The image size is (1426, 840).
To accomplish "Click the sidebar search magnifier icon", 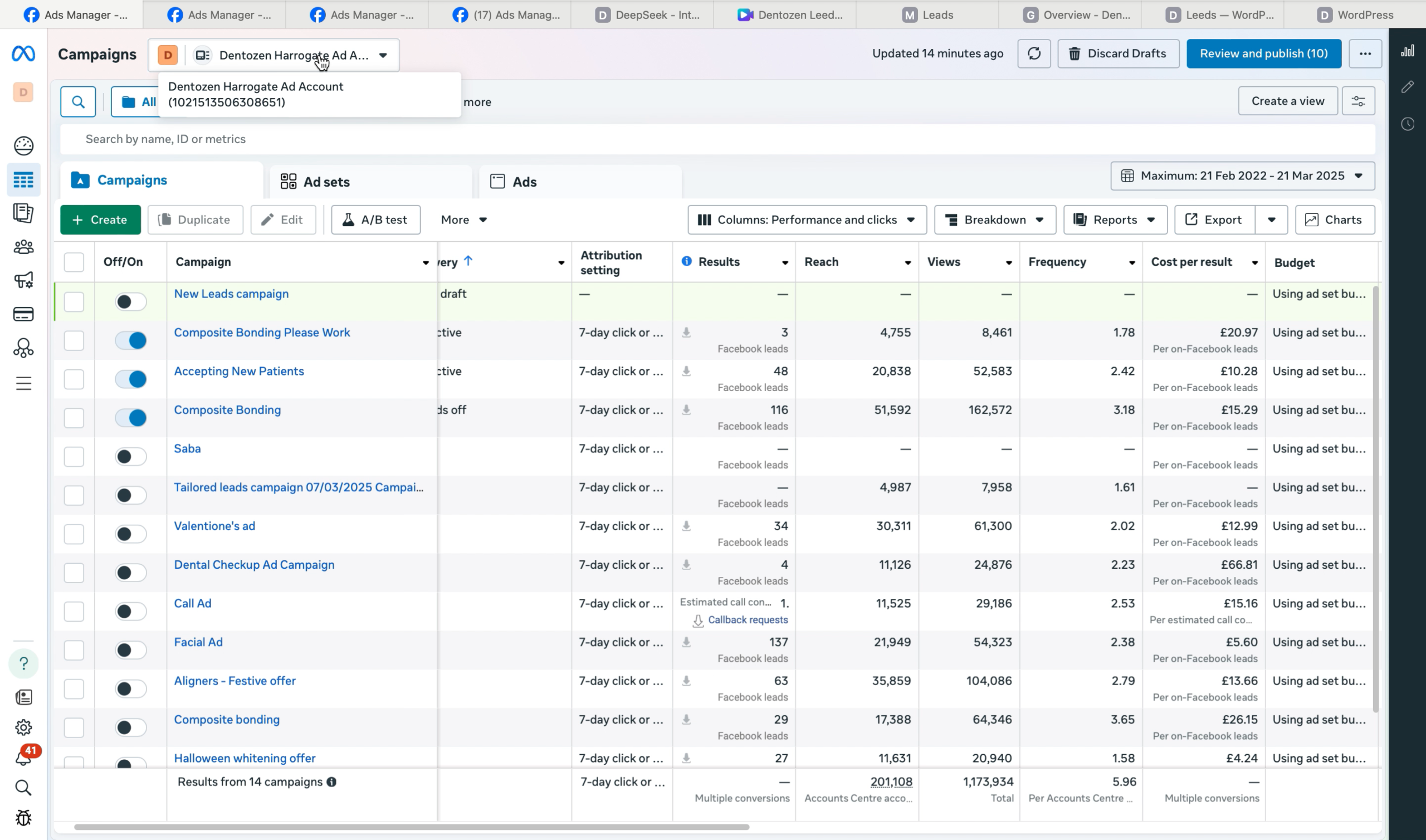I will [23, 787].
